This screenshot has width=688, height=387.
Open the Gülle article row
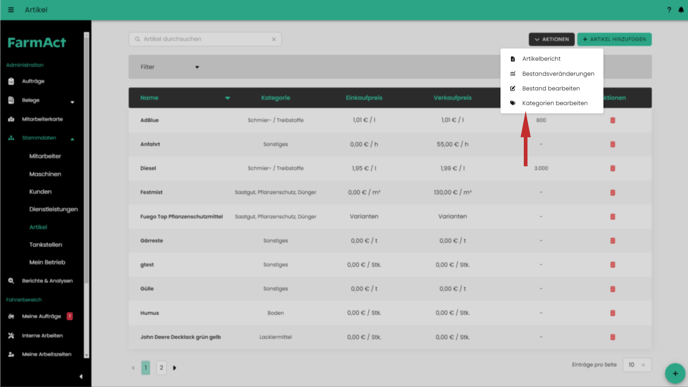click(x=390, y=289)
